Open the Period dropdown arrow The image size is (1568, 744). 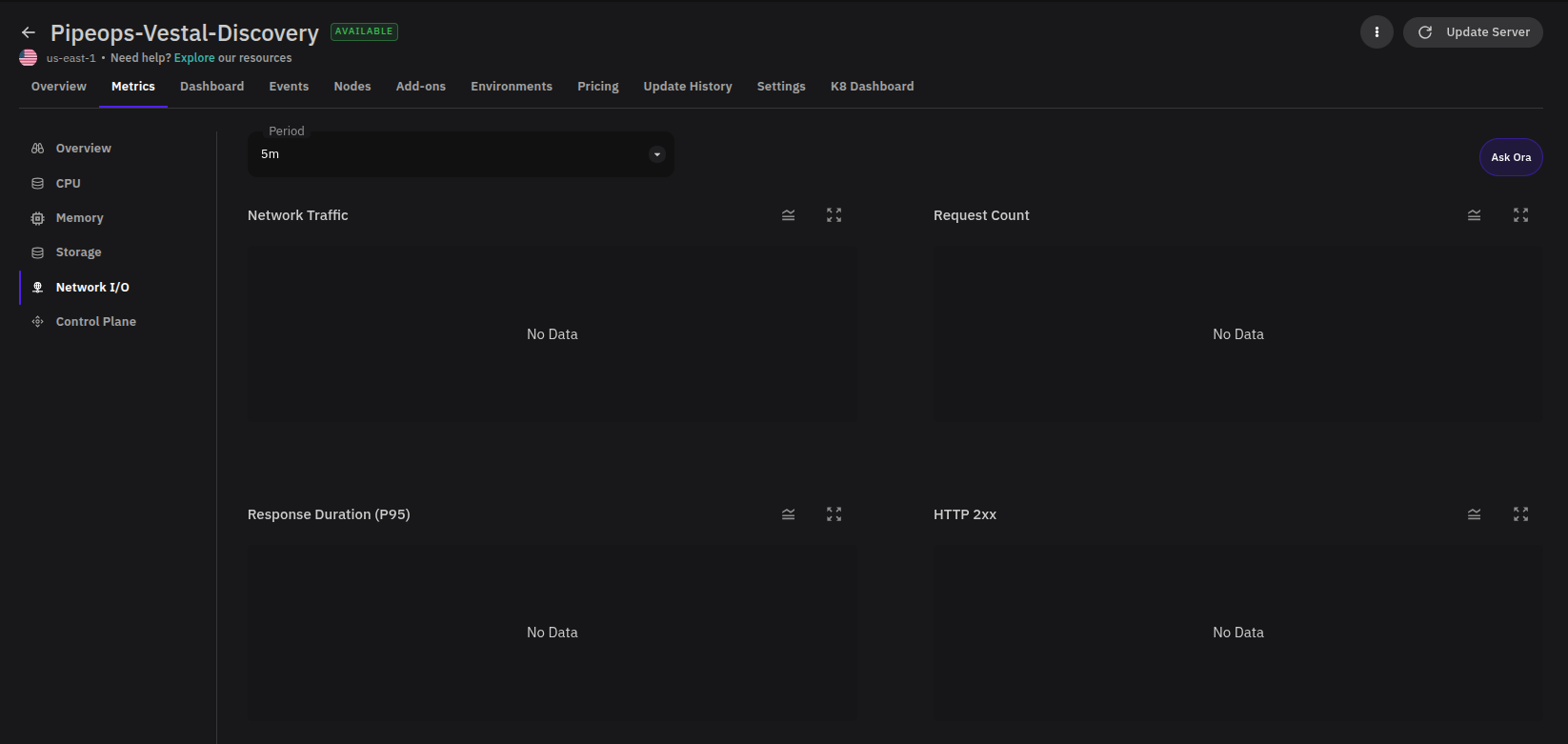click(656, 154)
